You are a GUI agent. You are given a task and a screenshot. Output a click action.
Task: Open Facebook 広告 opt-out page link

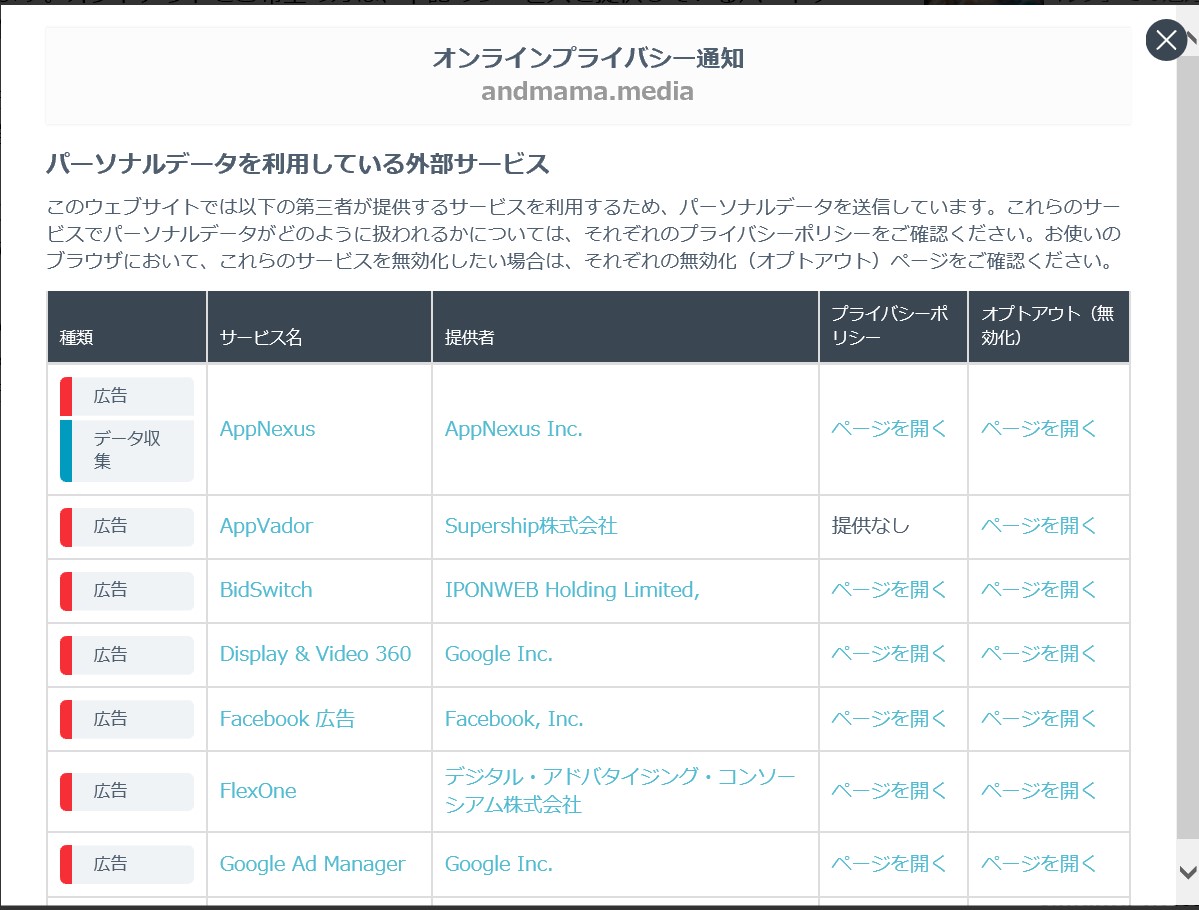click(x=1038, y=719)
